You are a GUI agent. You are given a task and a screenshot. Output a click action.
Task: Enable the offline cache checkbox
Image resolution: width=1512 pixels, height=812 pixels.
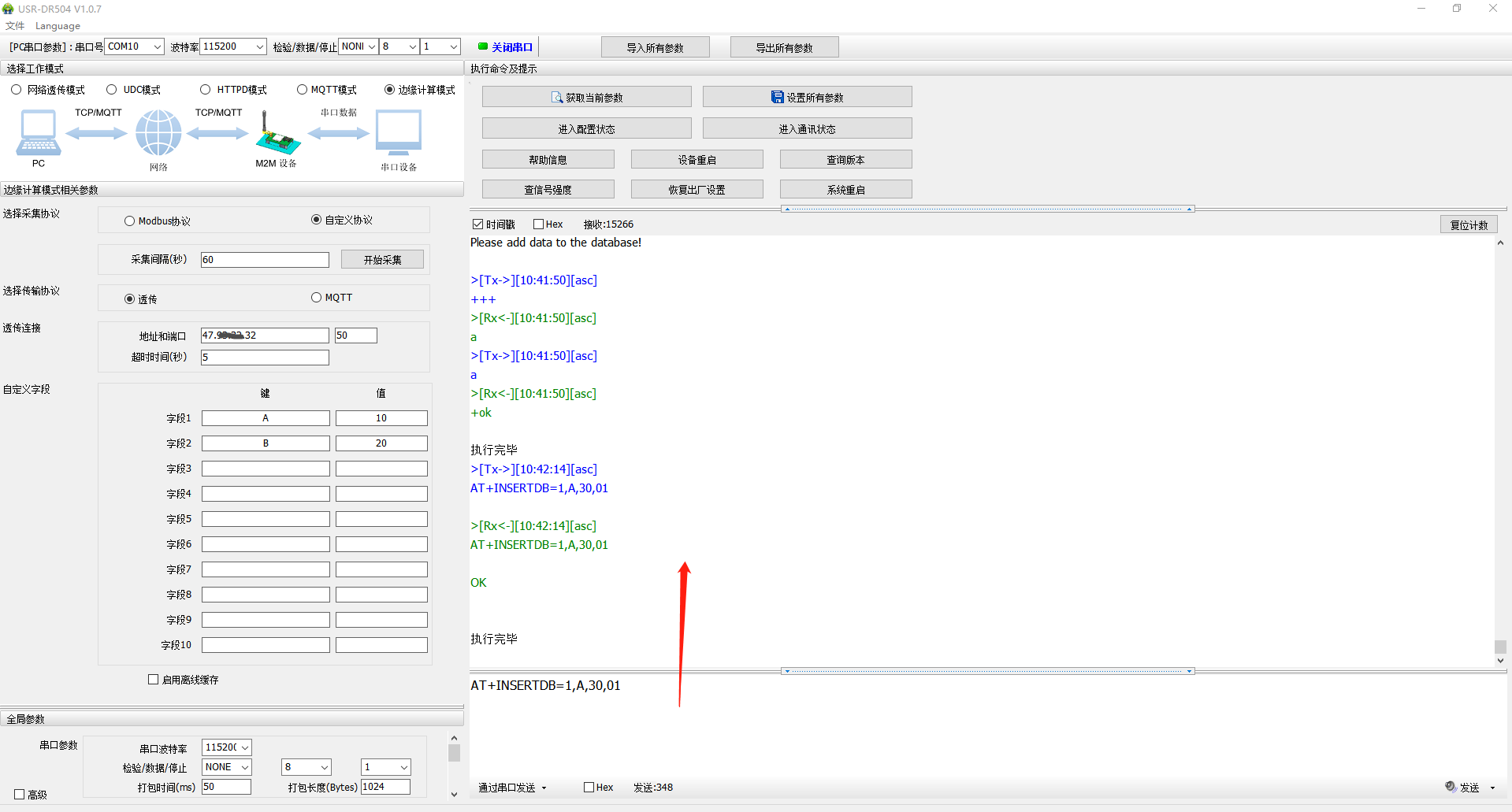tap(154, 680)
